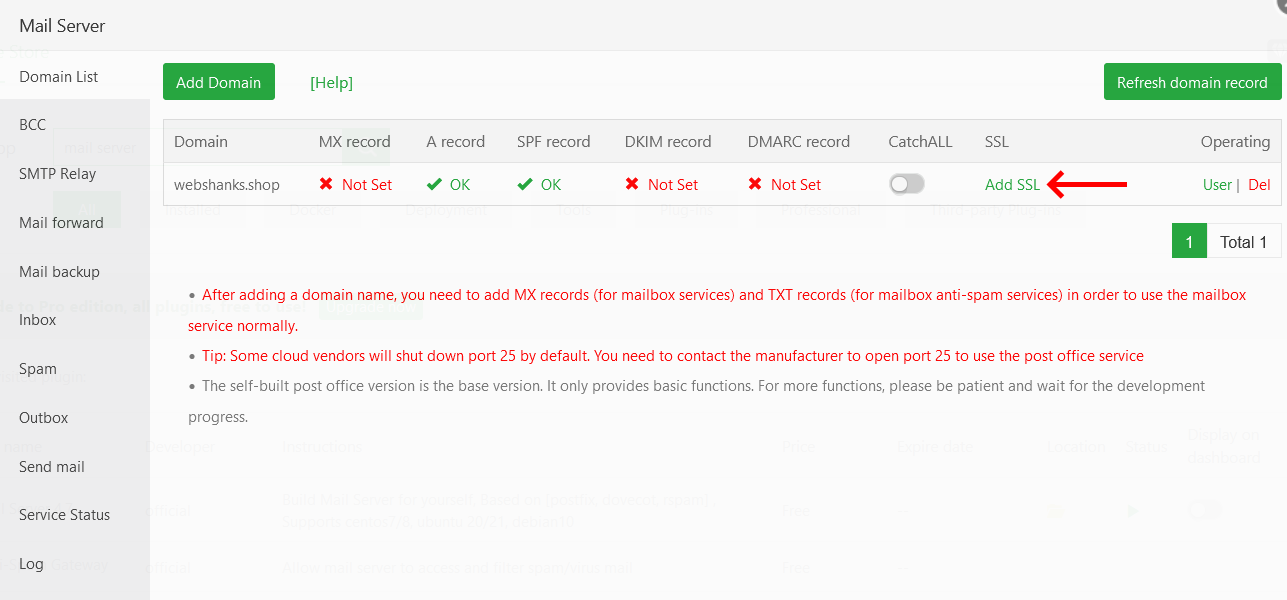
Task: Click the SSL column header
Action: coord(997,142)
